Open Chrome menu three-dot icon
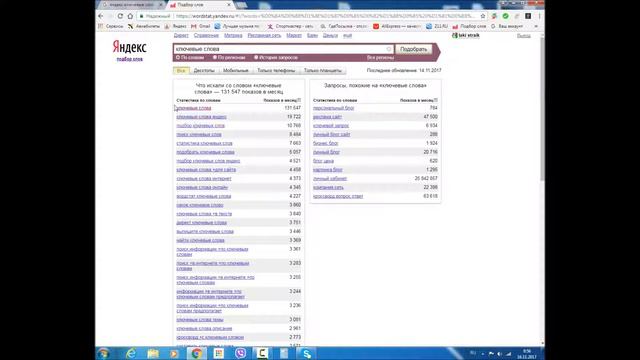This screenshot has height=360, width=640. click(x=539, y=16)
